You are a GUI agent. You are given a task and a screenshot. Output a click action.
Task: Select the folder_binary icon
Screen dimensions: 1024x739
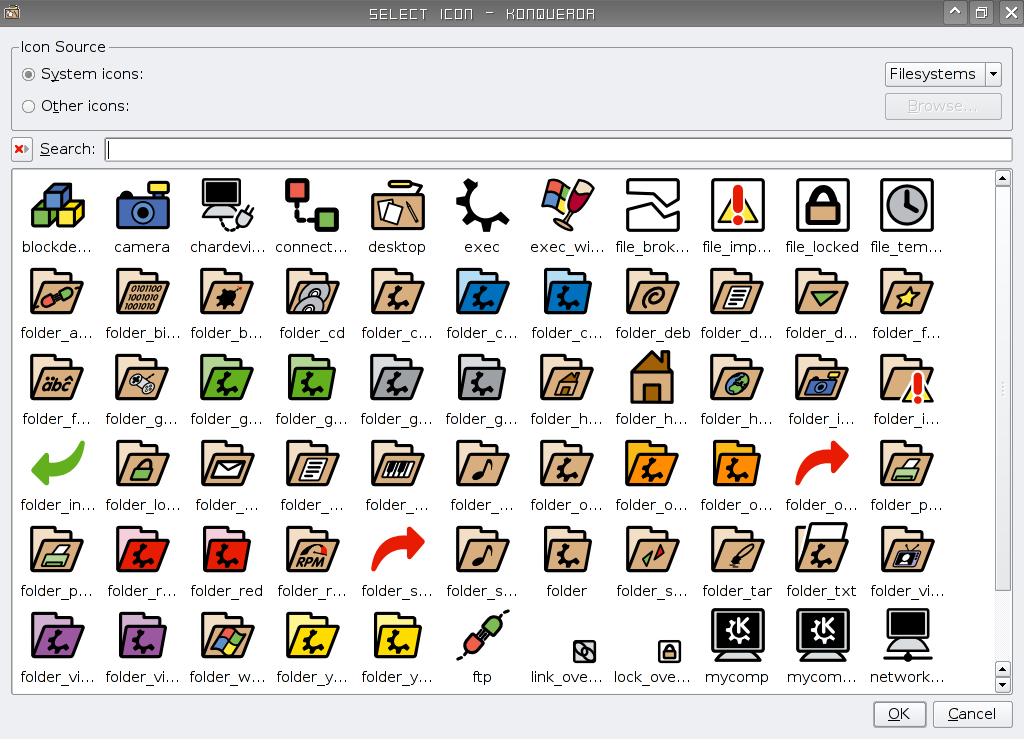coord(142,292)
